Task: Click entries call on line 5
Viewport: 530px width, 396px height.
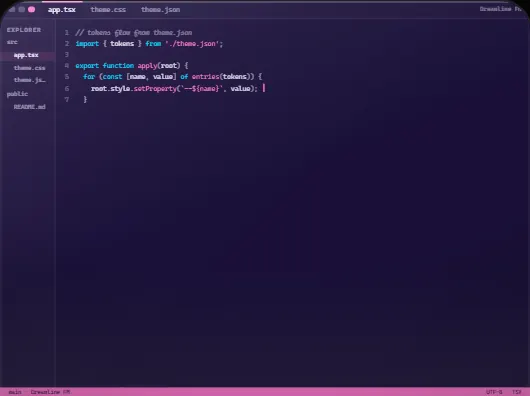Action: [206, 77]
